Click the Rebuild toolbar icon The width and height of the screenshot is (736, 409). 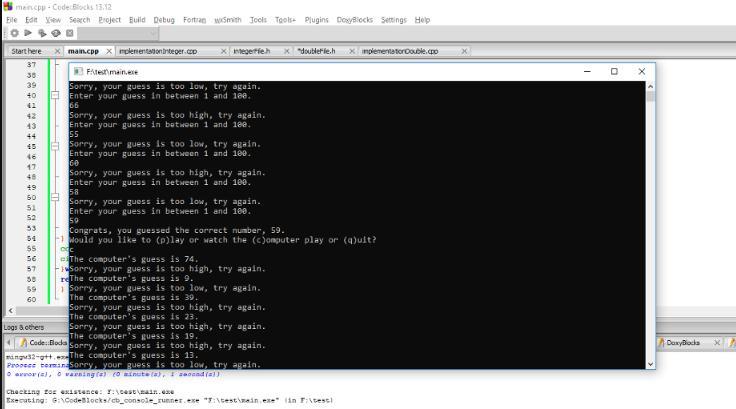tap(56, 33)
